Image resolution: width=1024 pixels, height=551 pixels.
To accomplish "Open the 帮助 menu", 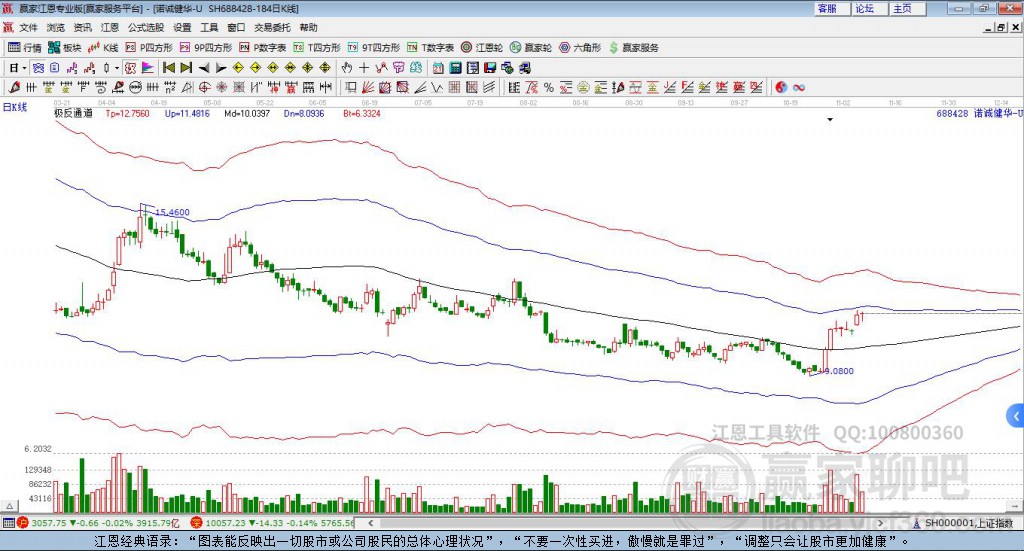I will (x=308, y=27).
